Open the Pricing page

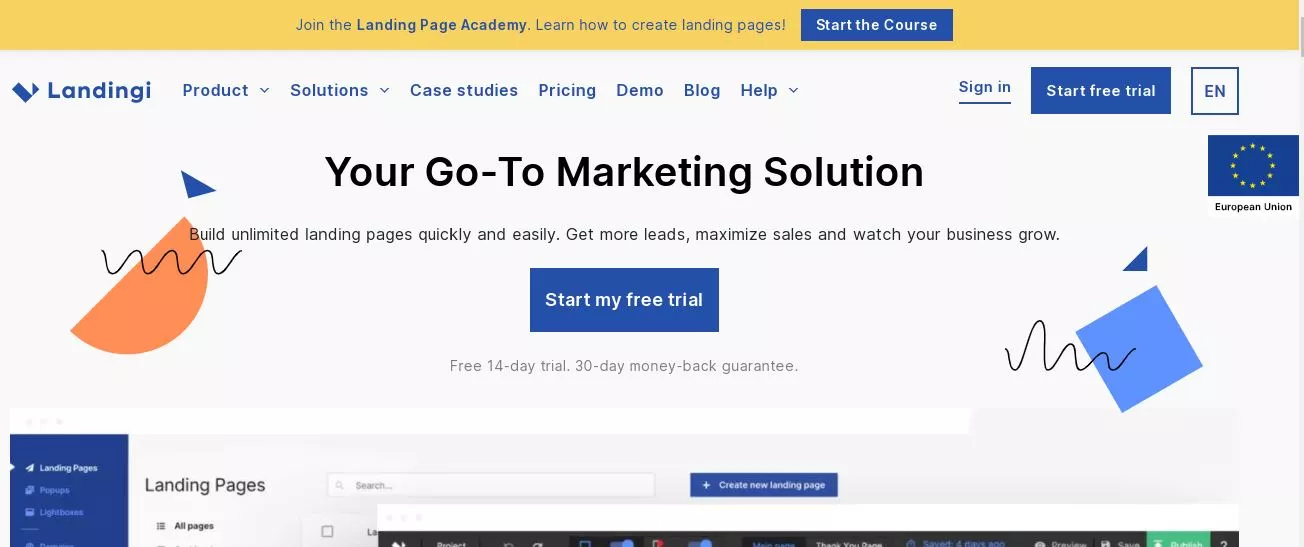tap(567, 90)
